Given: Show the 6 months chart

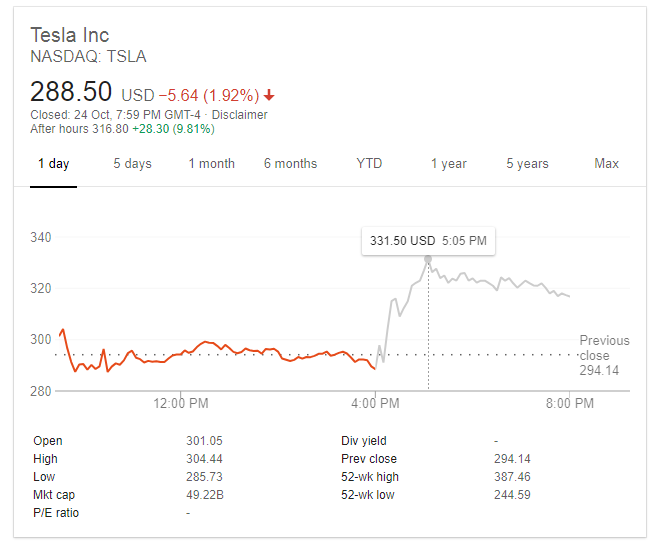Looking at the screenshot, I should 290,164.
